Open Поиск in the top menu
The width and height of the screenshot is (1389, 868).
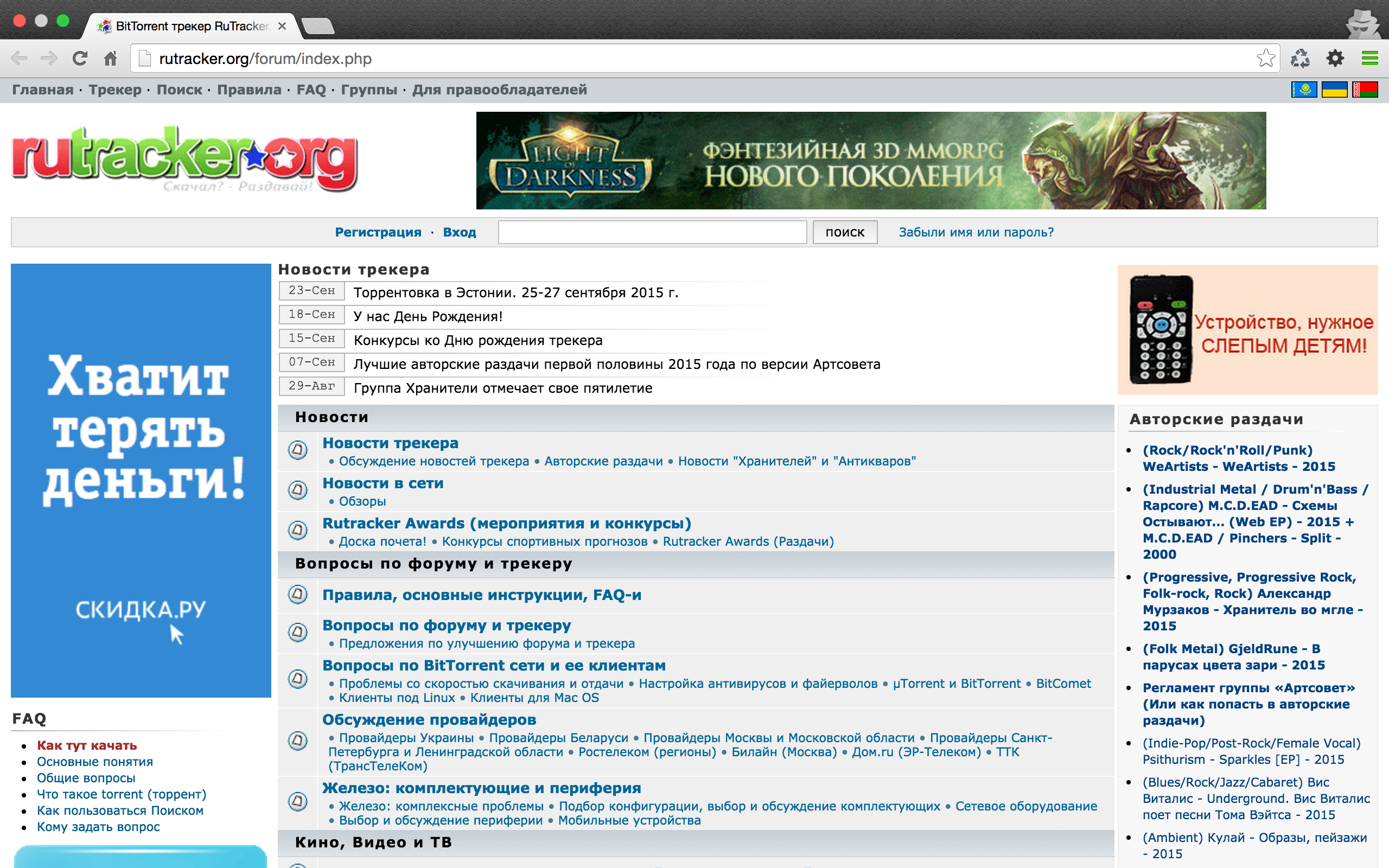179,90
